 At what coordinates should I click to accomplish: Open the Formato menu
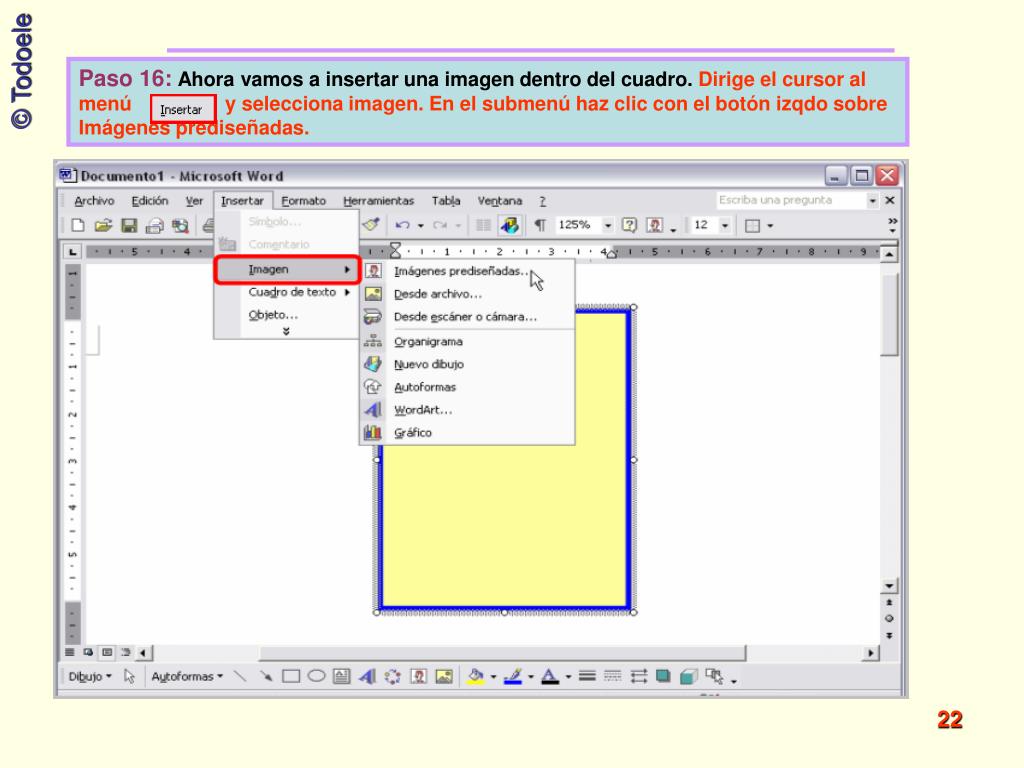(x=304, y=200)
